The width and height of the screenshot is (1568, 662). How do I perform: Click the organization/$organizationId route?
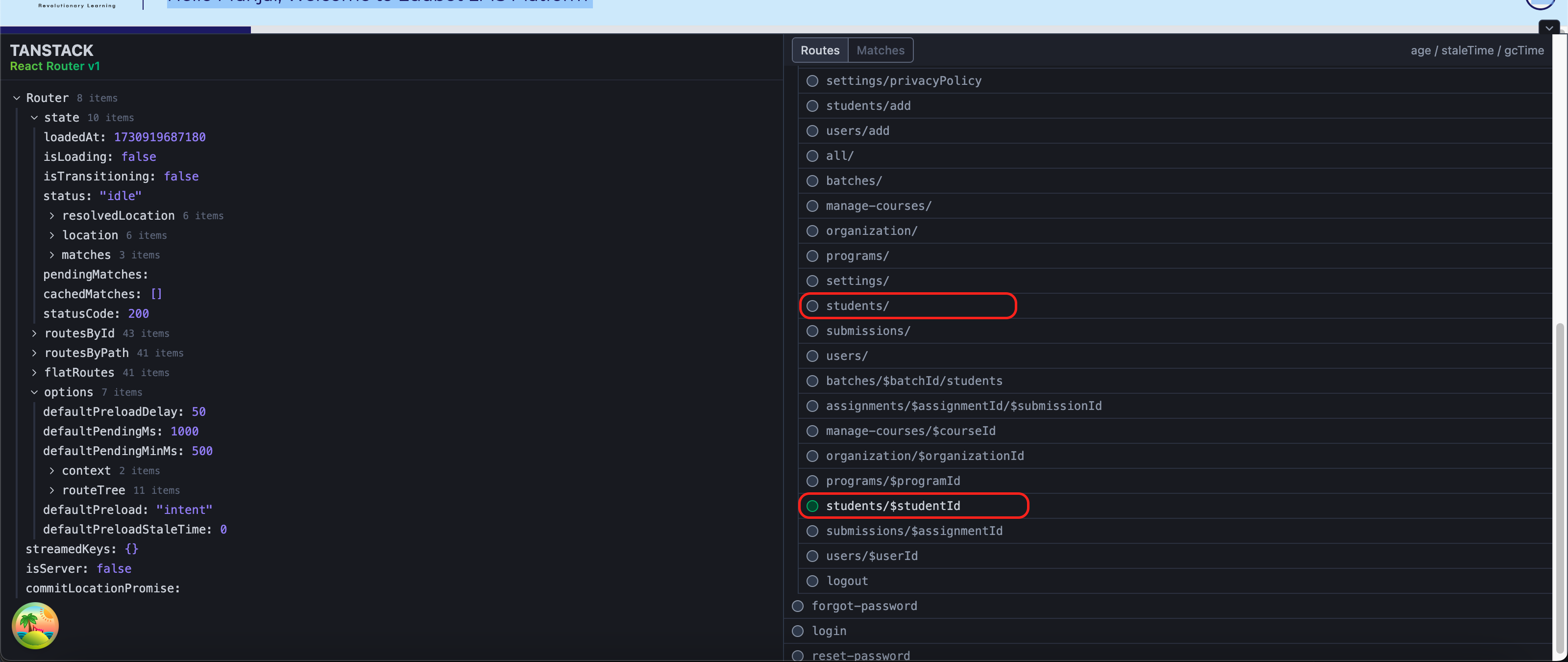coord(1175,456)
